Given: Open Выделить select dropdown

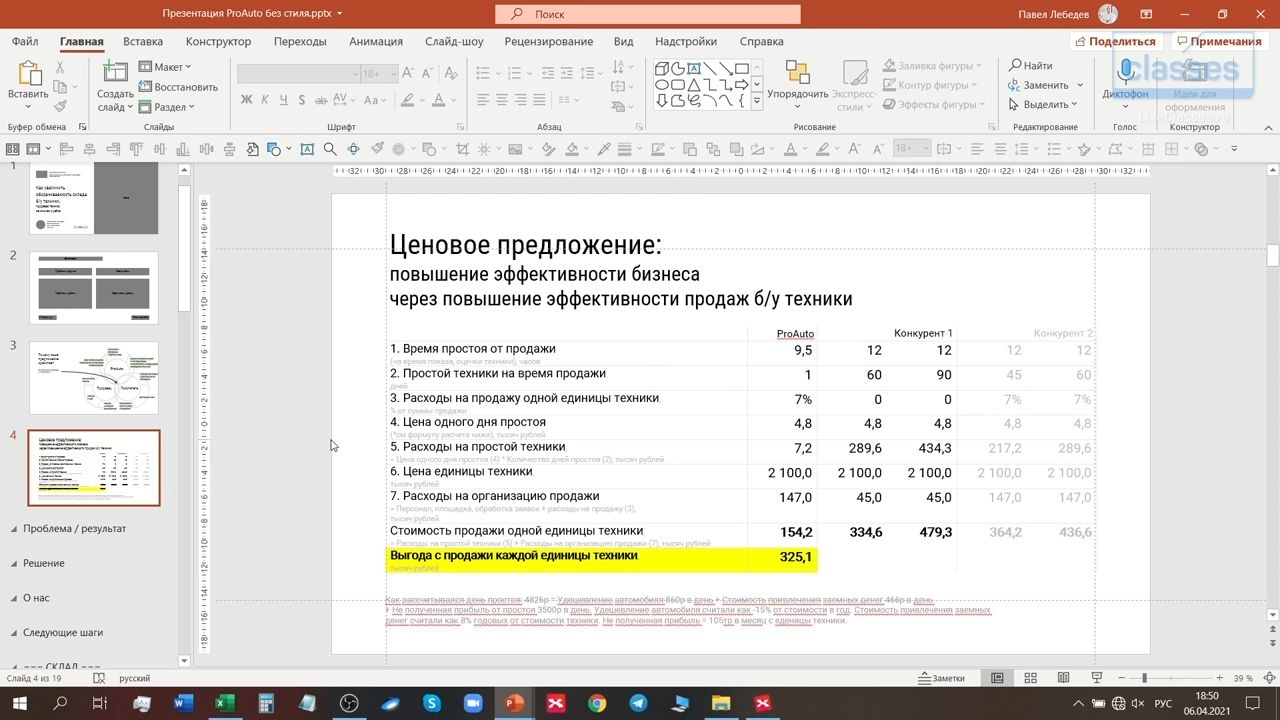Looking at the screenshot, I should pyautogui.click(x=1042, y=105).
